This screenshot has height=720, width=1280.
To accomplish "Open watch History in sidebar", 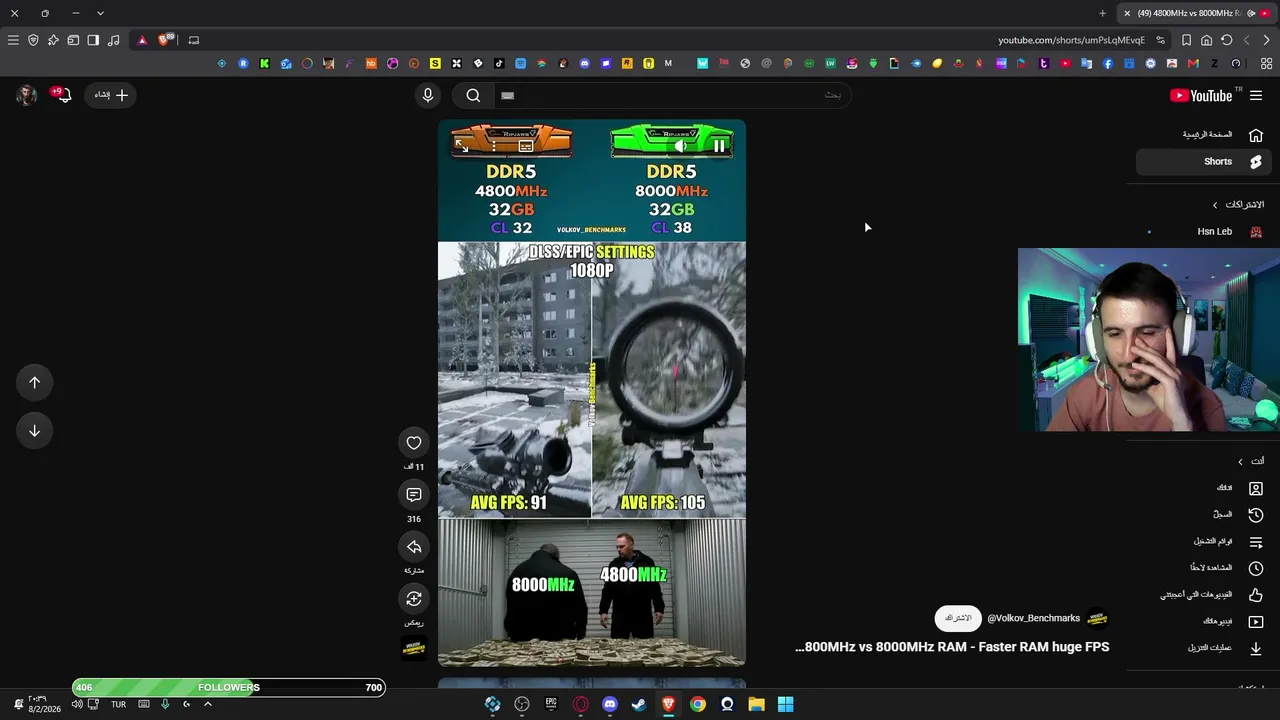I will [x=1204, y=514].
